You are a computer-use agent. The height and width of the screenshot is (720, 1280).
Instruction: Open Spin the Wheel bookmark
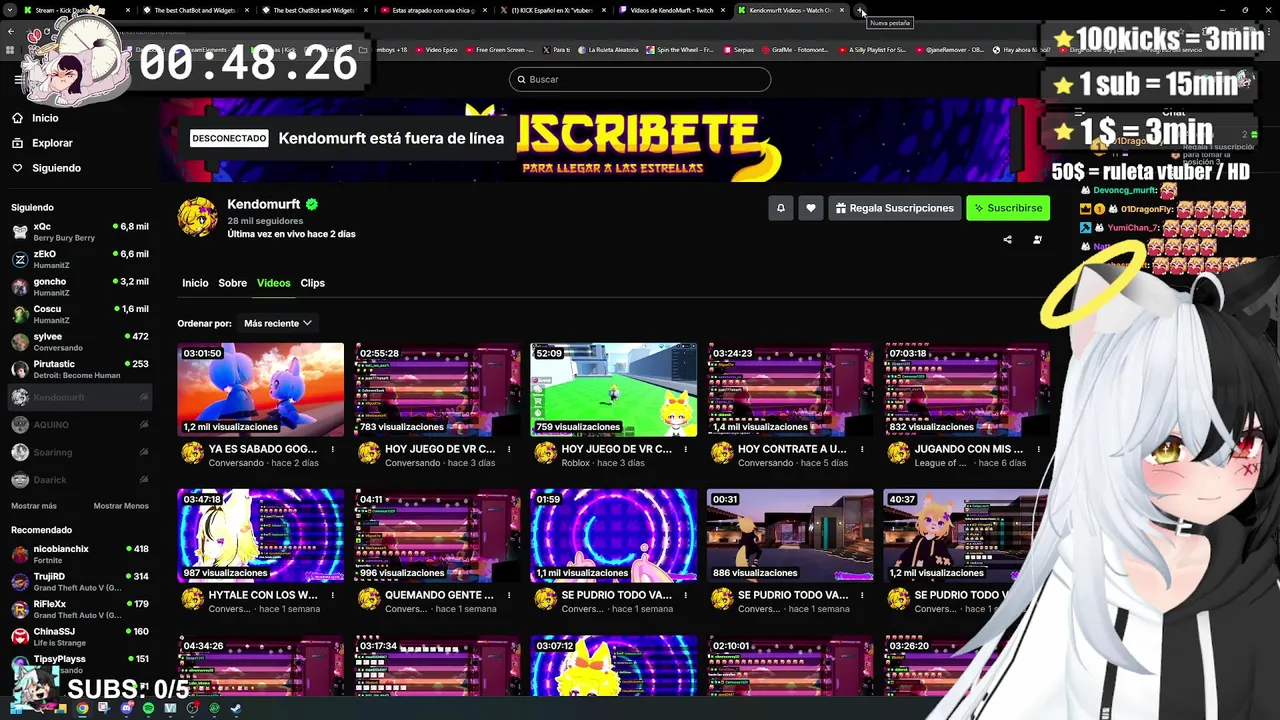tap(680, 49)
